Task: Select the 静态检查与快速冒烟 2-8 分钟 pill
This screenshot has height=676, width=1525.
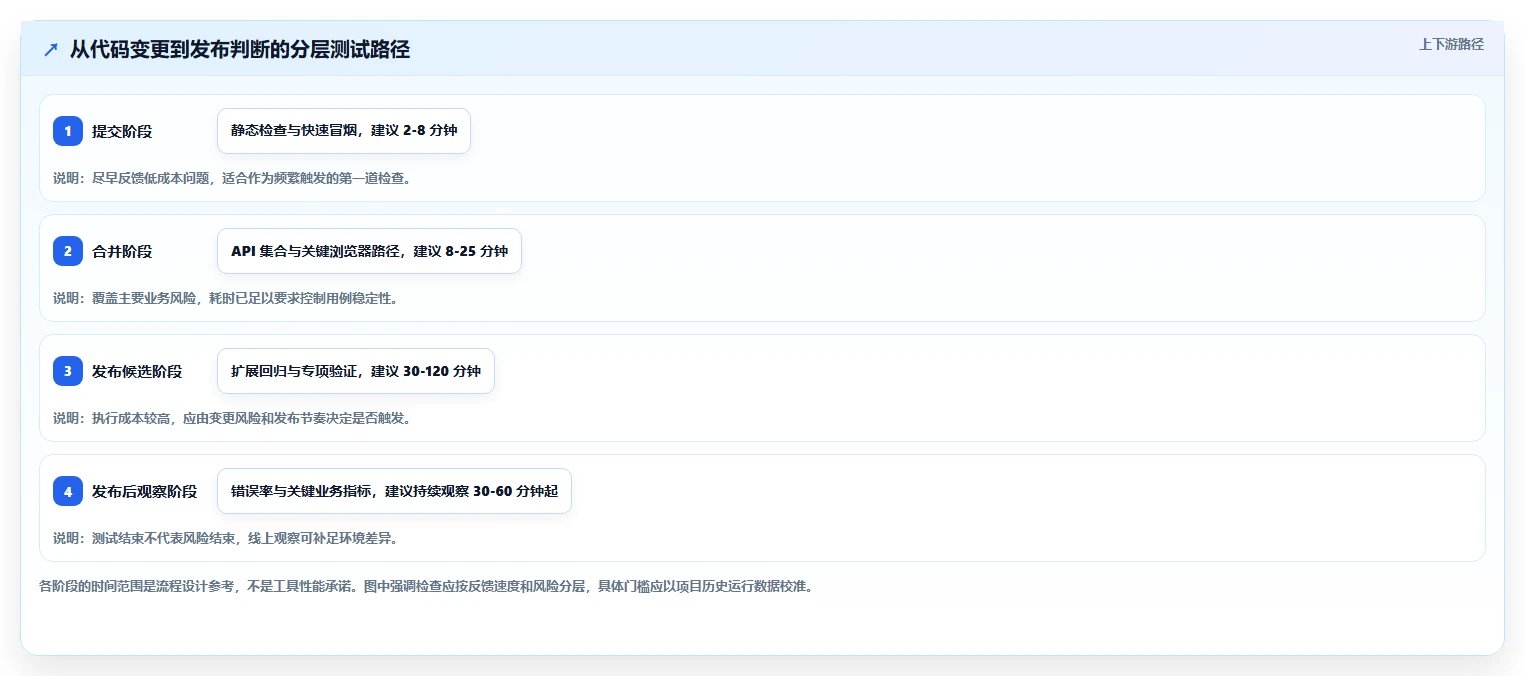Action: [344, 131]
